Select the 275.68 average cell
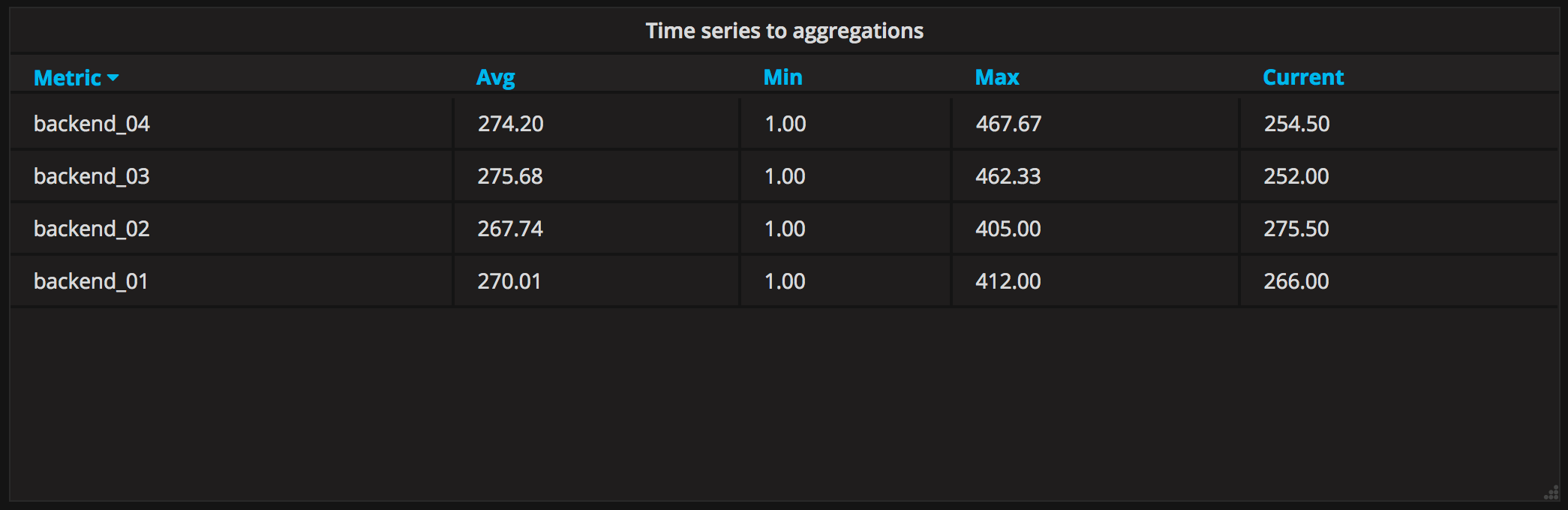 (510, 176)
